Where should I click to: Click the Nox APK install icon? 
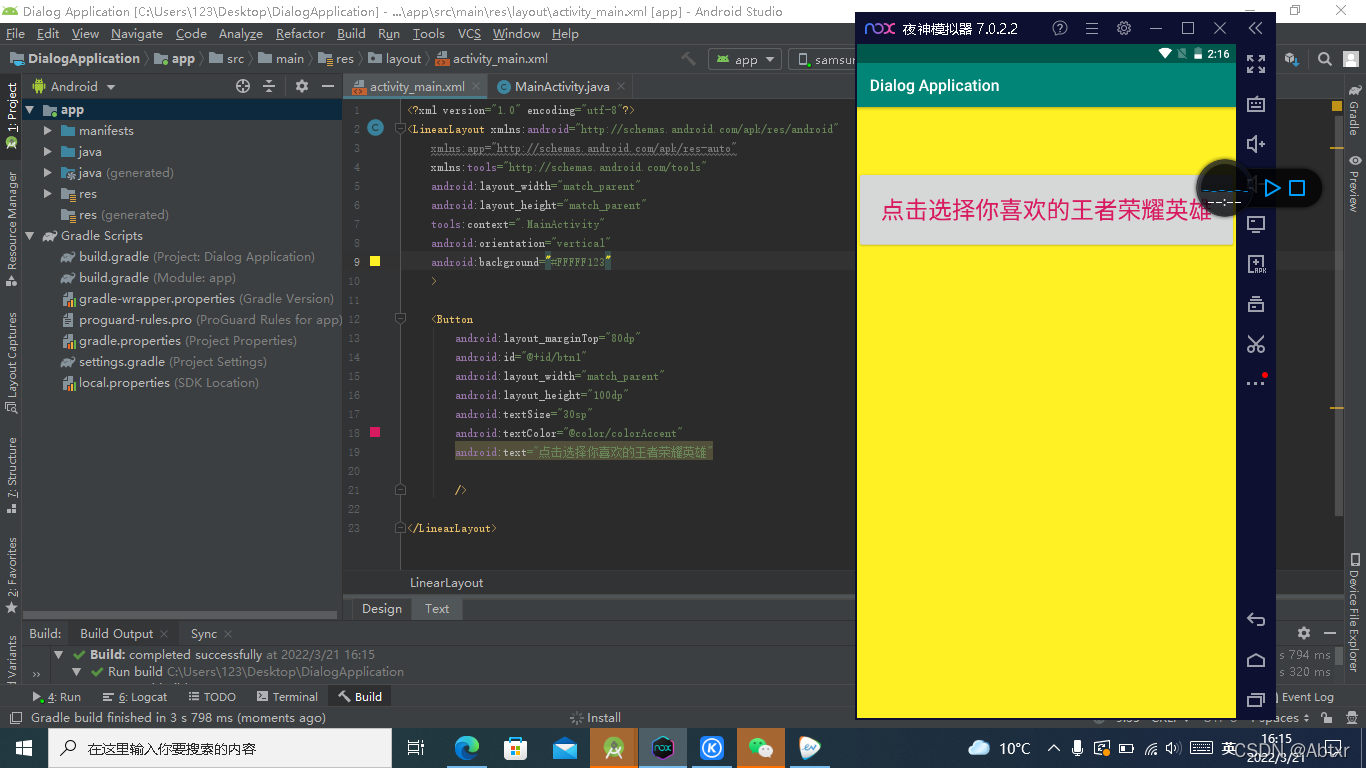(x=1256, y=265)
